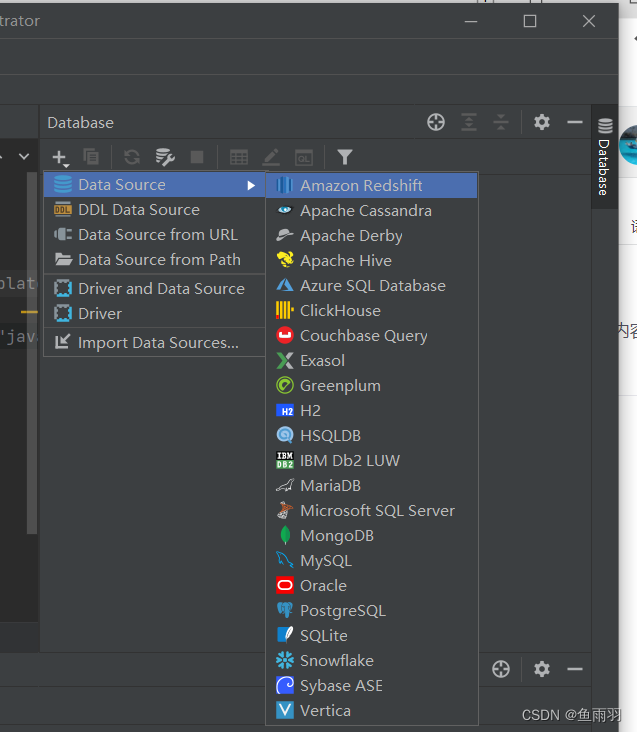Select Couchbase Query entry
Screen dimensions: 637x732
[372, 336]
